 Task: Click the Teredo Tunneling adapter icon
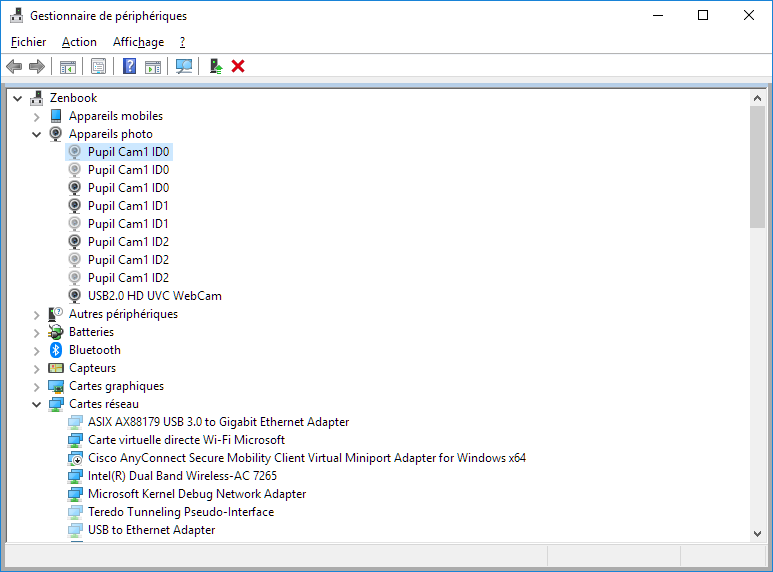pyautogui.click(x=75, y=512)
